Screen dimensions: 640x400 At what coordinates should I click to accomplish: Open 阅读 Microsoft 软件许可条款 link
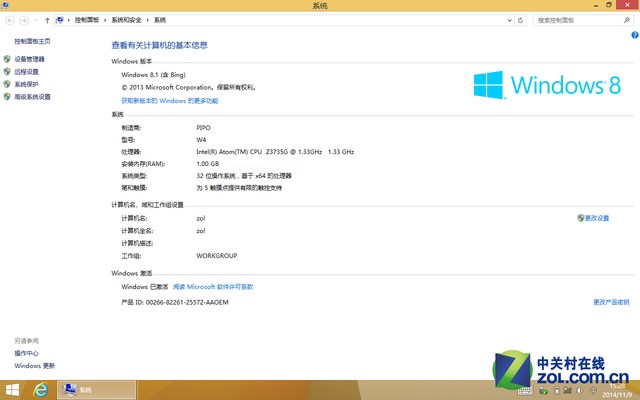tap(213, 287)
